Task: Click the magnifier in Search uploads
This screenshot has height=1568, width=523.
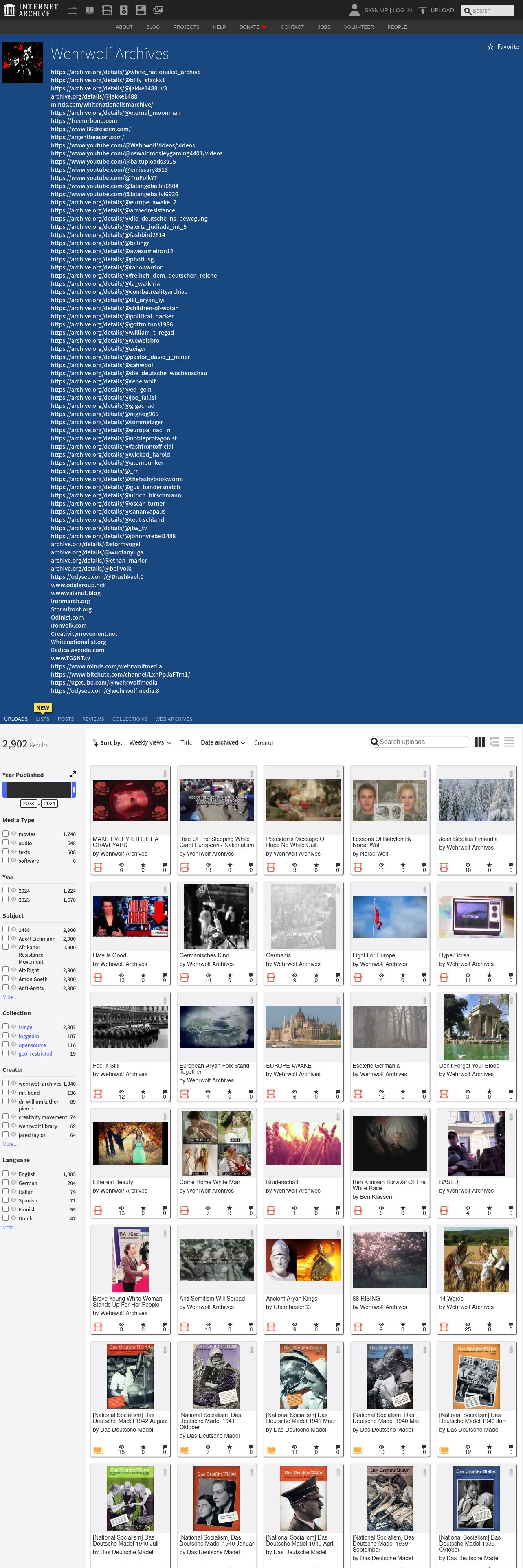Action: [x=374, y=742]
